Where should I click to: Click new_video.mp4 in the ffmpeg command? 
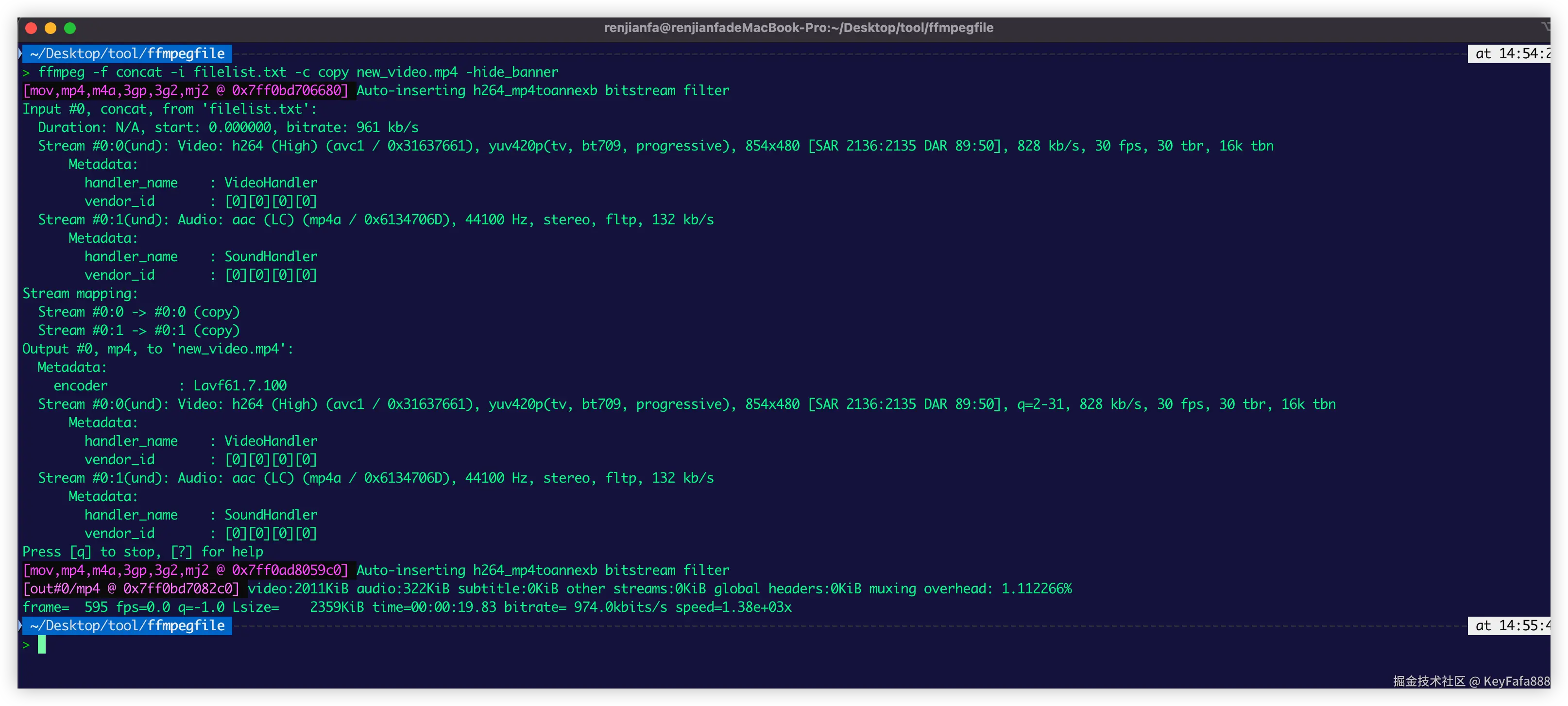coord(407,72)
